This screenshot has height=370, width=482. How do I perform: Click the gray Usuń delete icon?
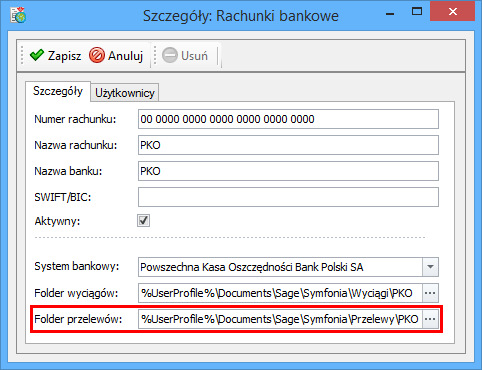170,55
